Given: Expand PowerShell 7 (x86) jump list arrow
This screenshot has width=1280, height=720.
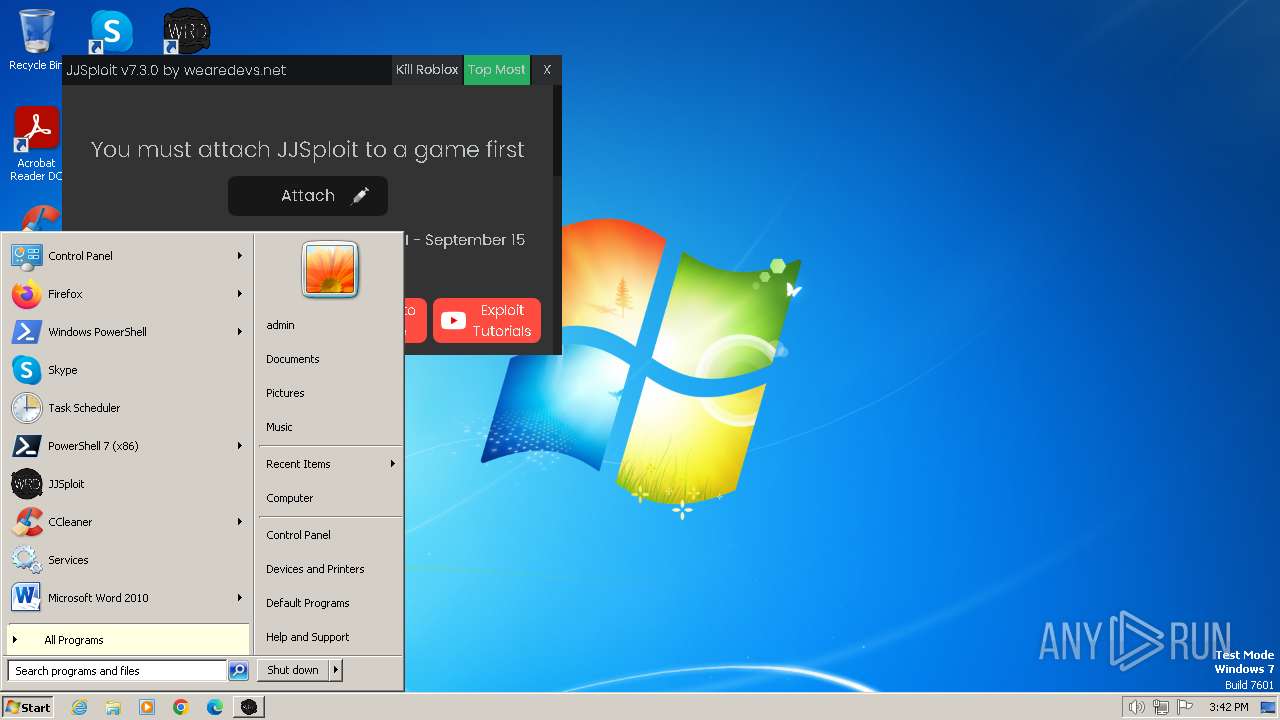Looking at the screenshot, I should pos(240,446).
